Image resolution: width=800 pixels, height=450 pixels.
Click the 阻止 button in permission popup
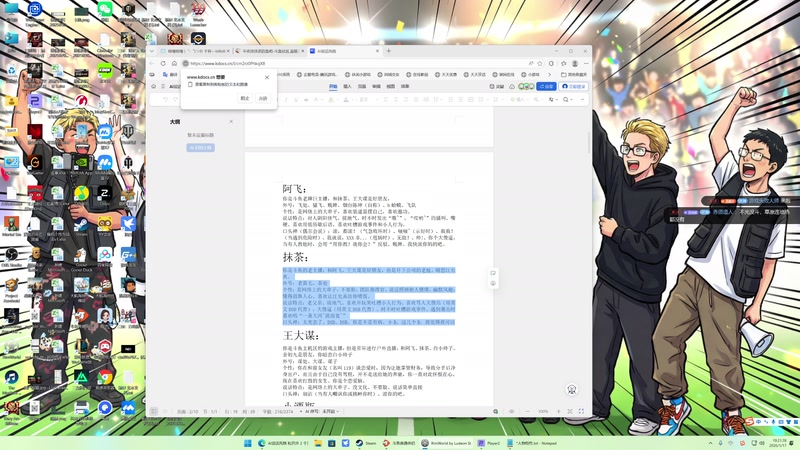[x=245, y=98]
